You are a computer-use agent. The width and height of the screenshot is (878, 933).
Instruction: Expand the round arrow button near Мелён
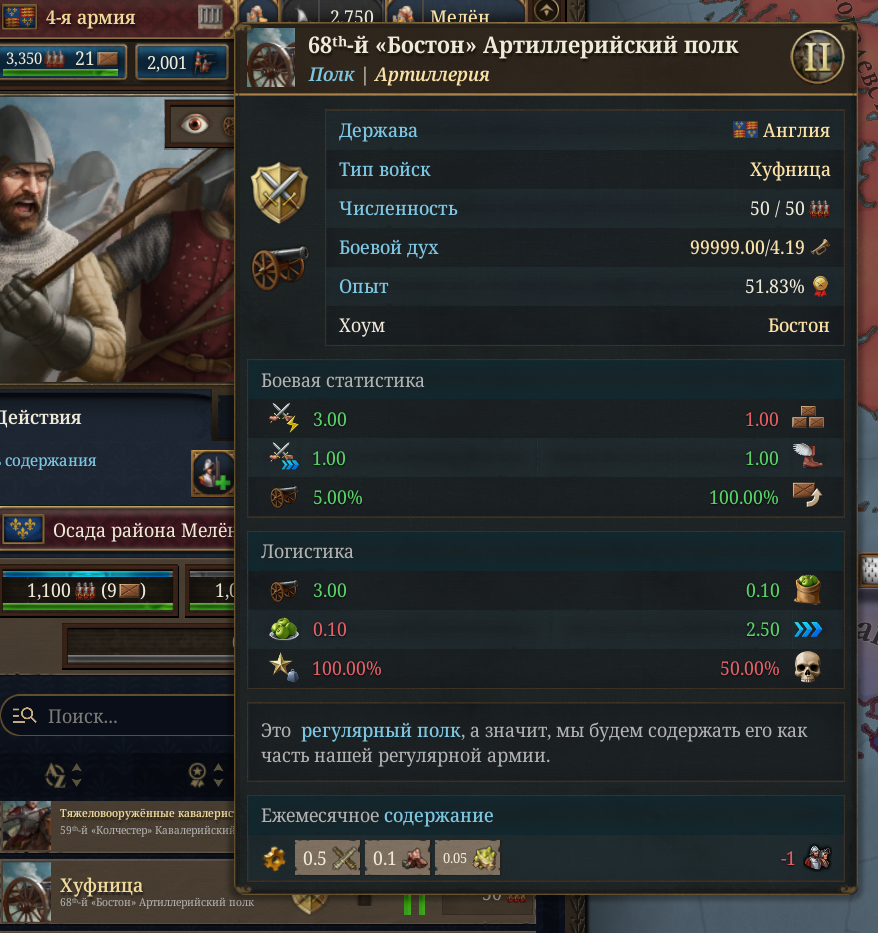pyautogui.click(x=547, y=10)
